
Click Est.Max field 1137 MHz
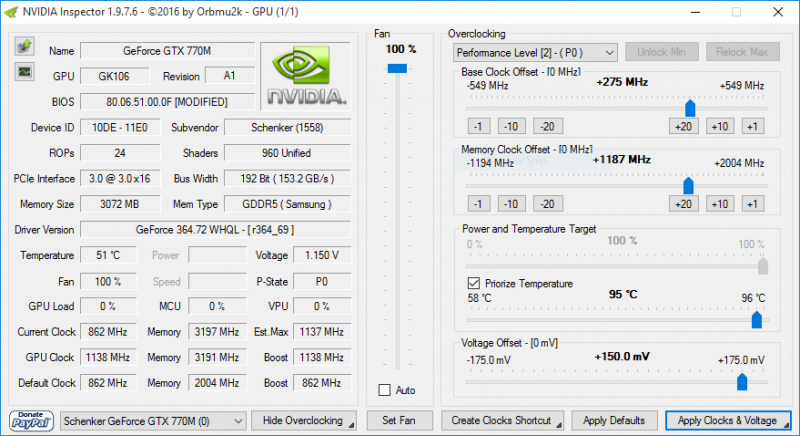coord(322,332)
